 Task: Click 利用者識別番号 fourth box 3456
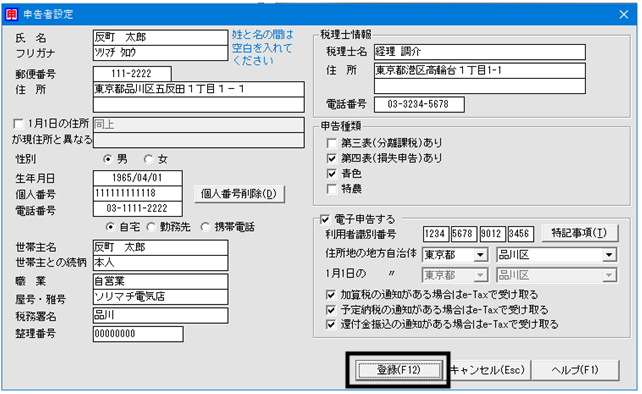[x=521, y=234]
